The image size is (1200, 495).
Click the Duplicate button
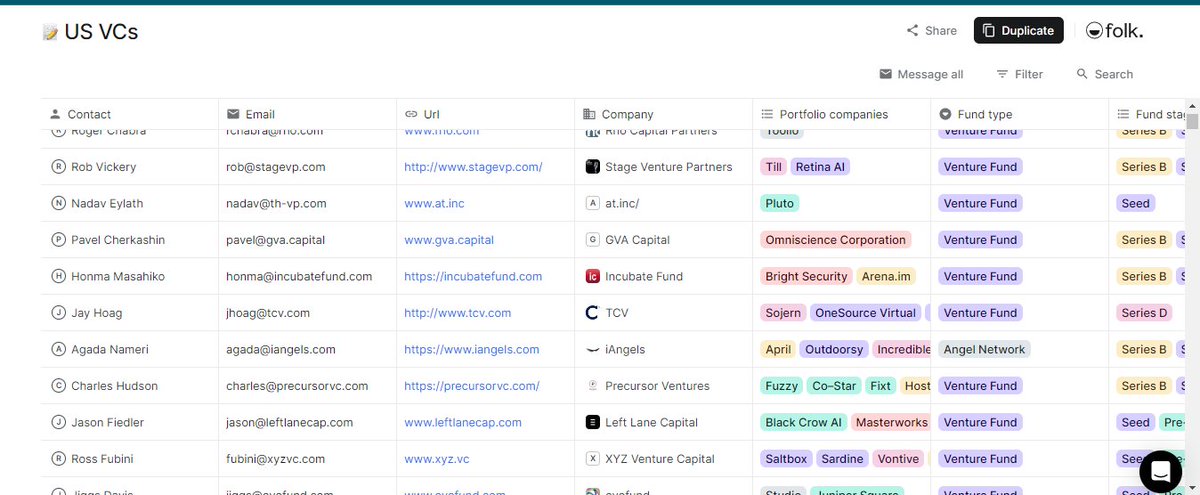pyautogui.click(x=1018, y=31)
